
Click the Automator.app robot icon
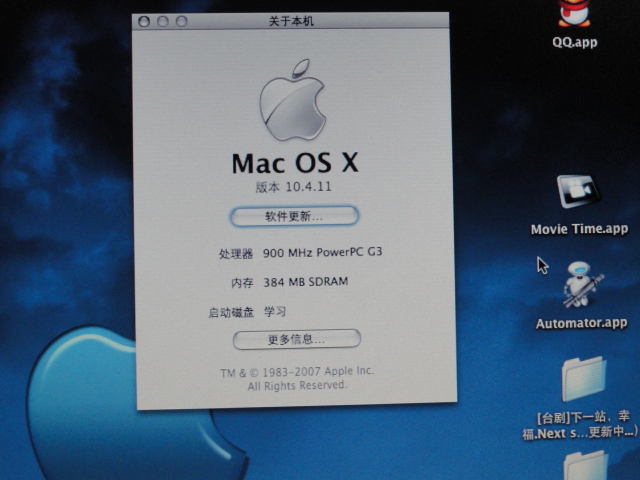581,286
